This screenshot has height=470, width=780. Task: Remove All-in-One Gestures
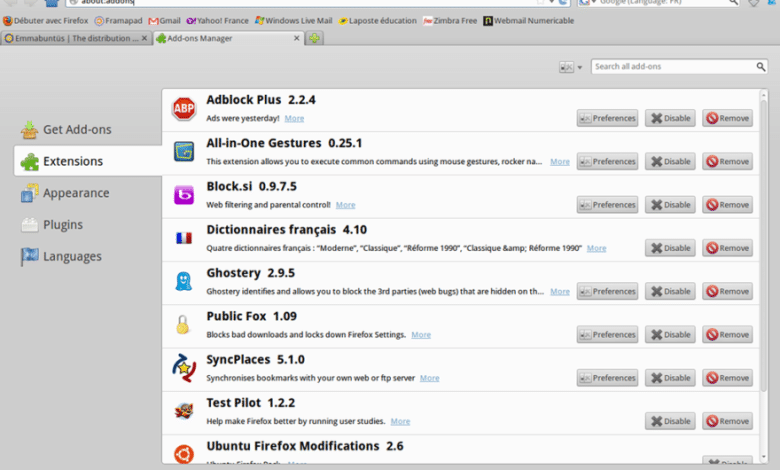click(x=727, y=162)
